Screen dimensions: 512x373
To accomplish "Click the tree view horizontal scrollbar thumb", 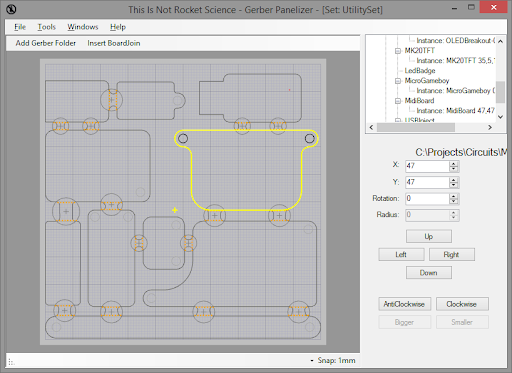I will pos(416,127).
